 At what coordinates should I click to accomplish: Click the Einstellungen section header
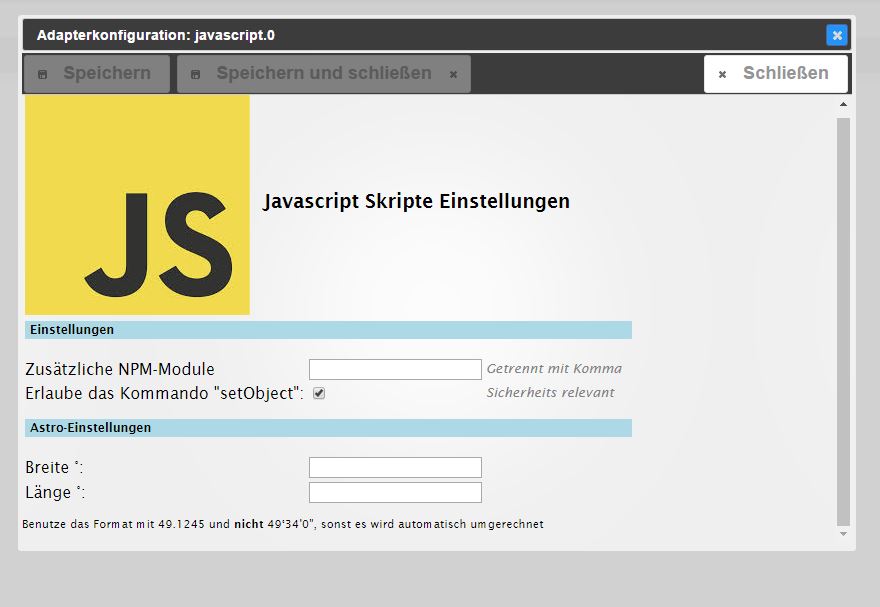[328, 330]
